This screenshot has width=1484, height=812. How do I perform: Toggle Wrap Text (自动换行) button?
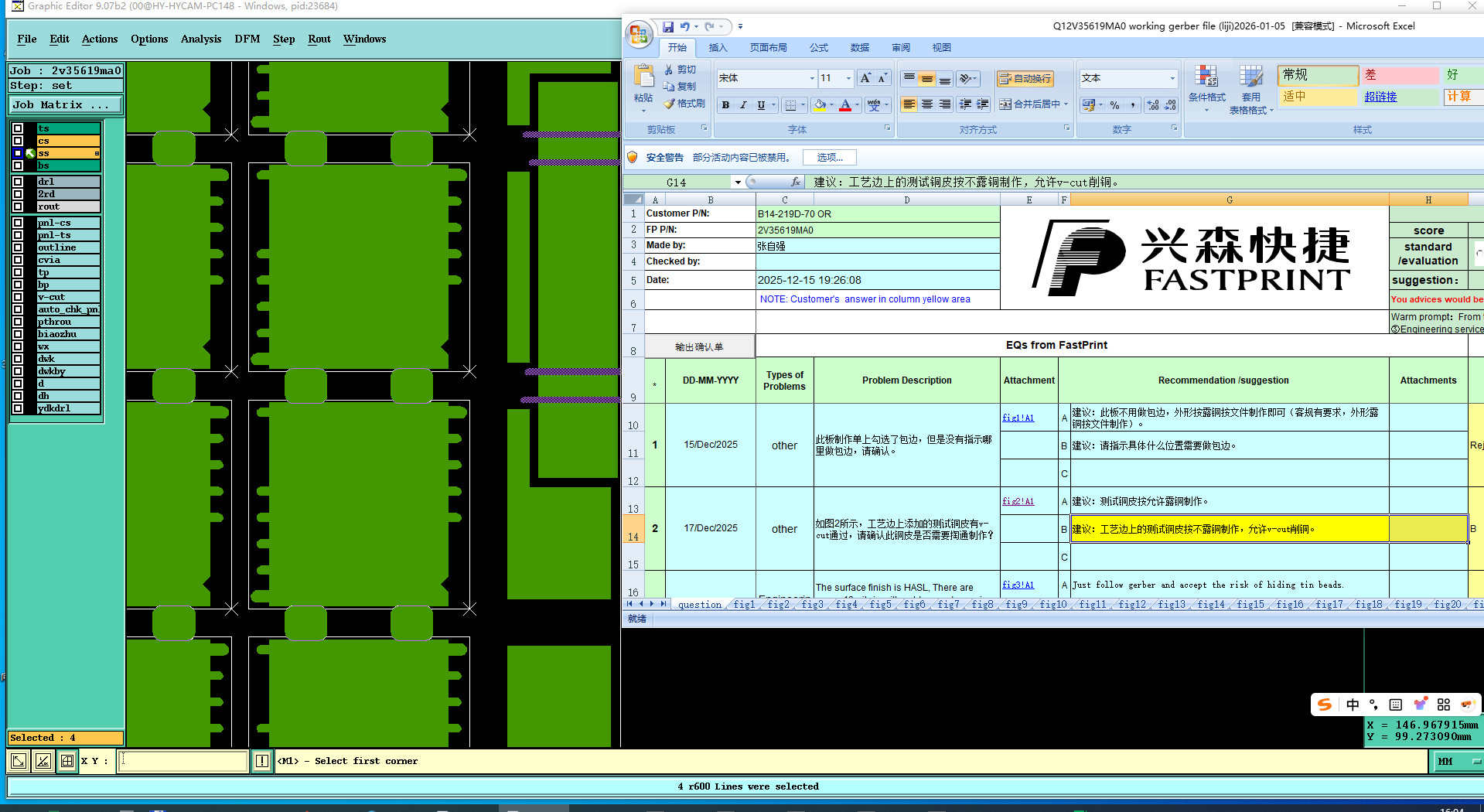[x=1025, y=79]
